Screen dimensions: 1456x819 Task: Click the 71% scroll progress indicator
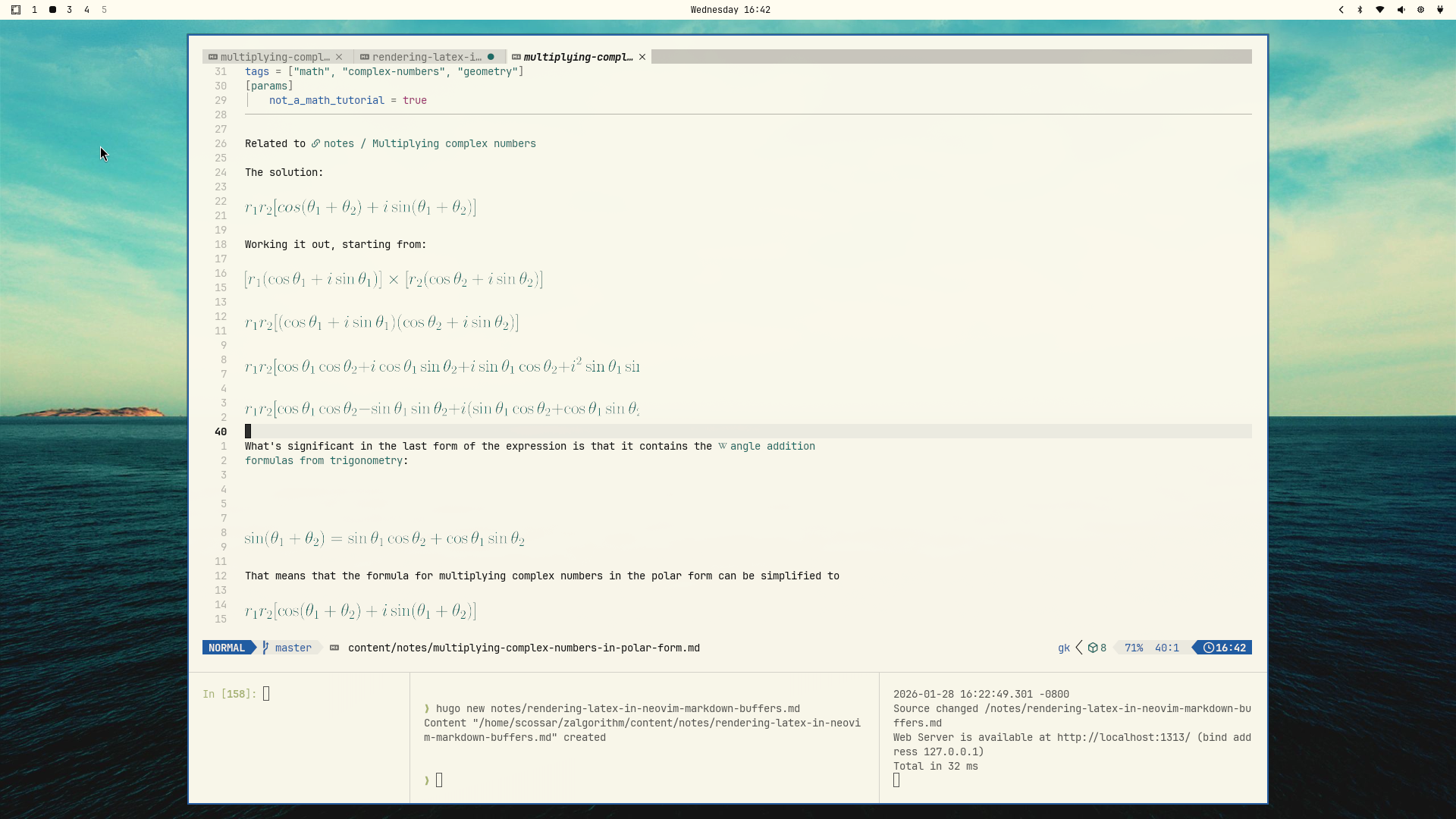click(x=1134, y=648)
